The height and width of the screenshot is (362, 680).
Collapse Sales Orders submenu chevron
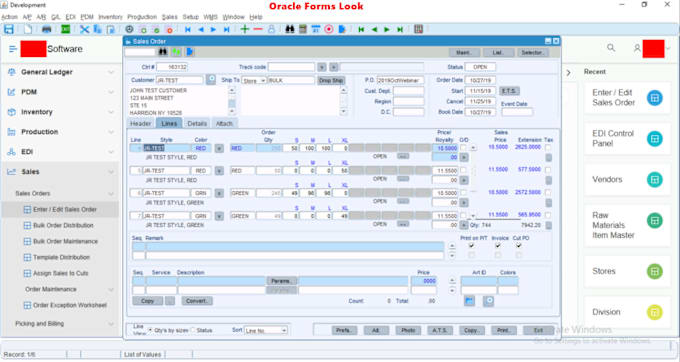coord(111,194)
